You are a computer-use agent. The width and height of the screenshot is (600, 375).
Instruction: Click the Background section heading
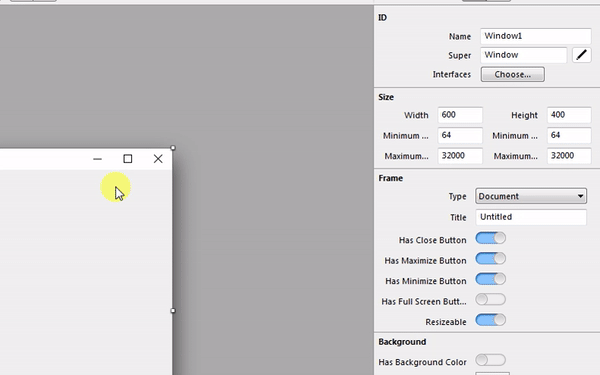click(402, 342)
